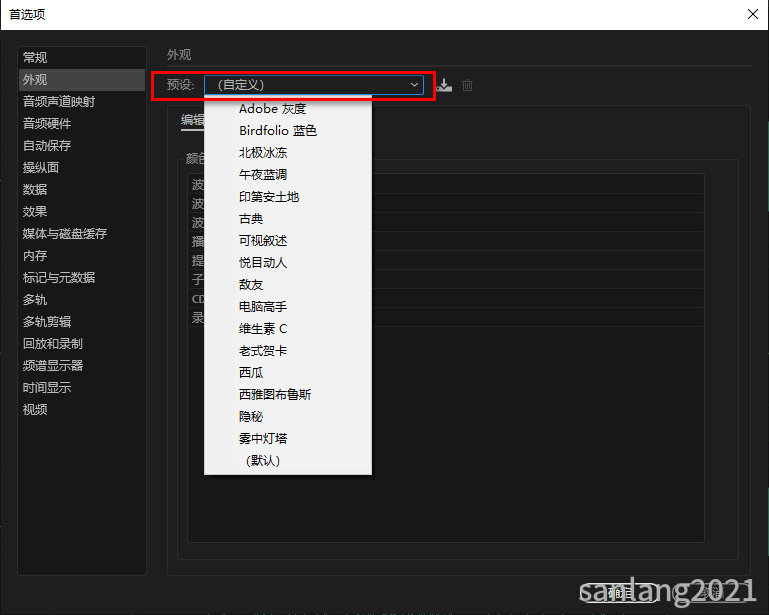
Task: Go to 回放和录制 settings
Action: tap(82, 344)
